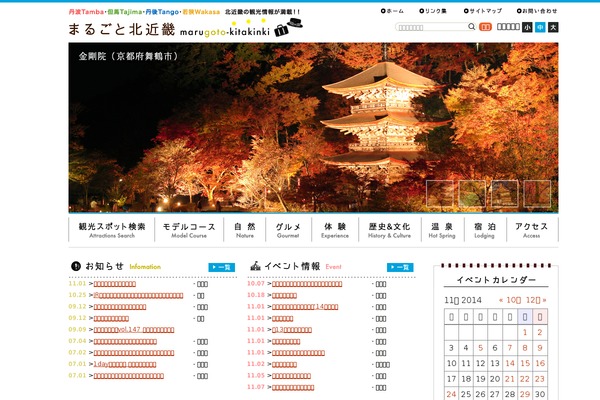
Task: Show second hero slideshow thumbnail
Action: pos(472,194)
